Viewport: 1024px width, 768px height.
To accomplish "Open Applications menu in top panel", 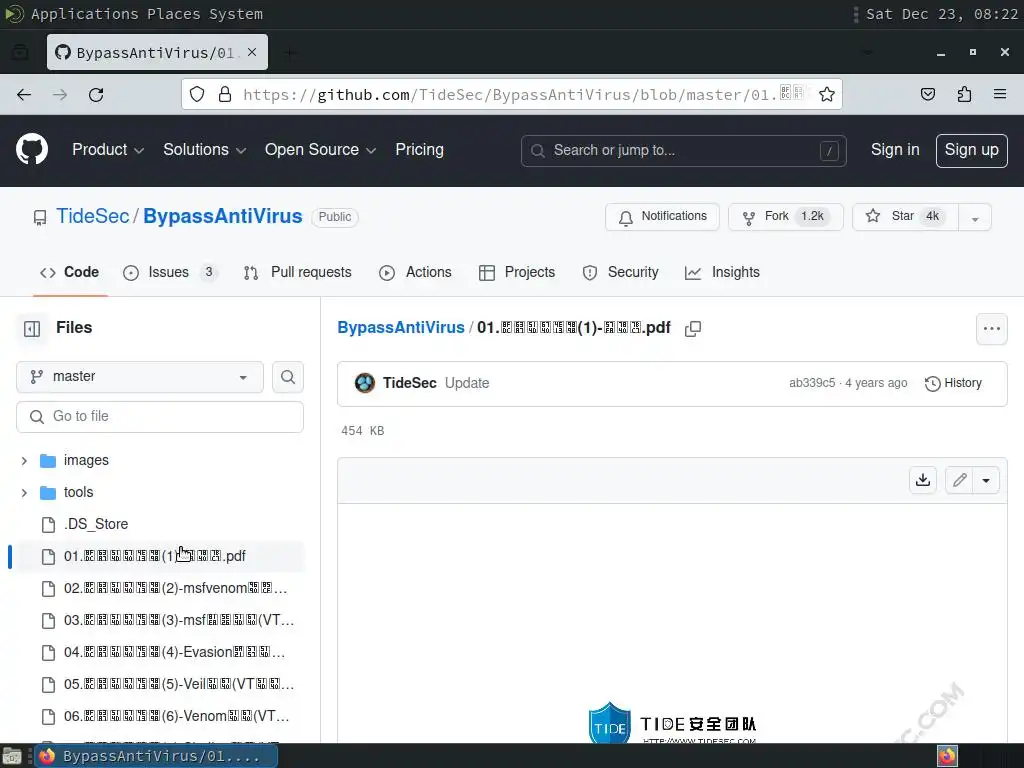I will pos(84,14).
